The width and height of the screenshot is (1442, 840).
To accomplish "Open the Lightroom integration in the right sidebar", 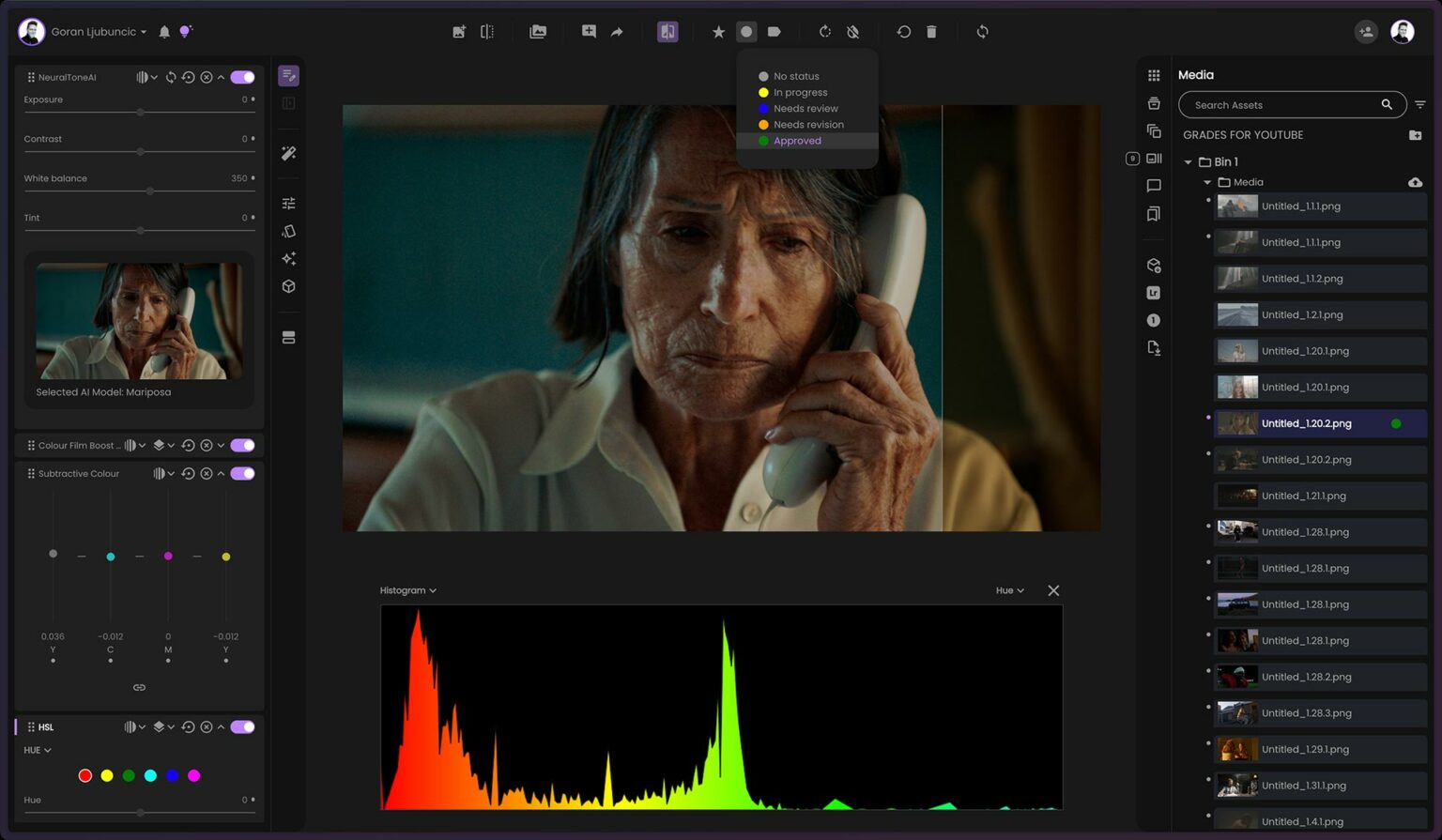I will point(1154,293).
